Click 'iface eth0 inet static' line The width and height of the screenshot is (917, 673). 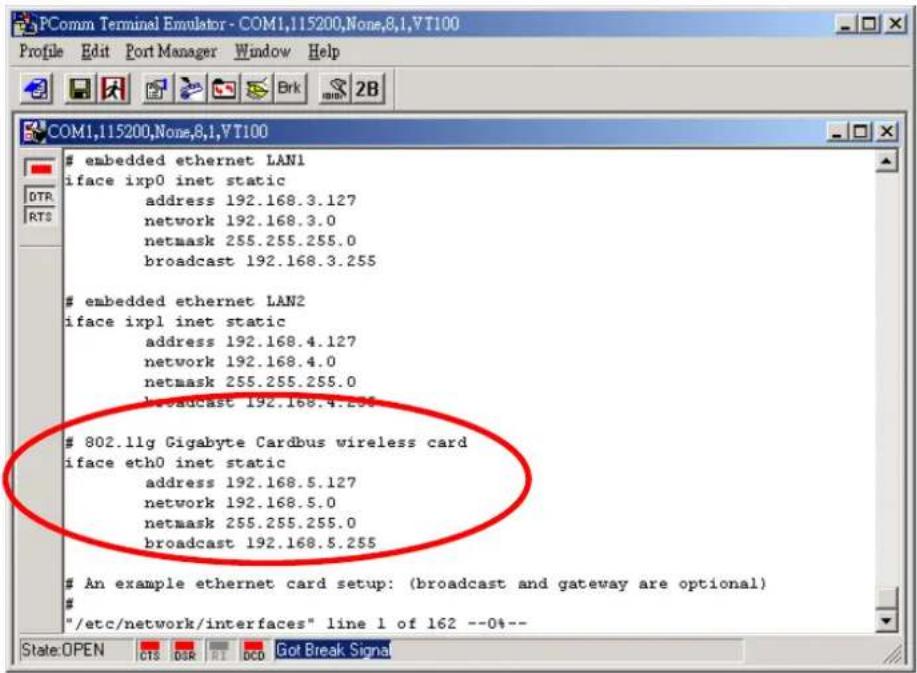click(175, 463)
